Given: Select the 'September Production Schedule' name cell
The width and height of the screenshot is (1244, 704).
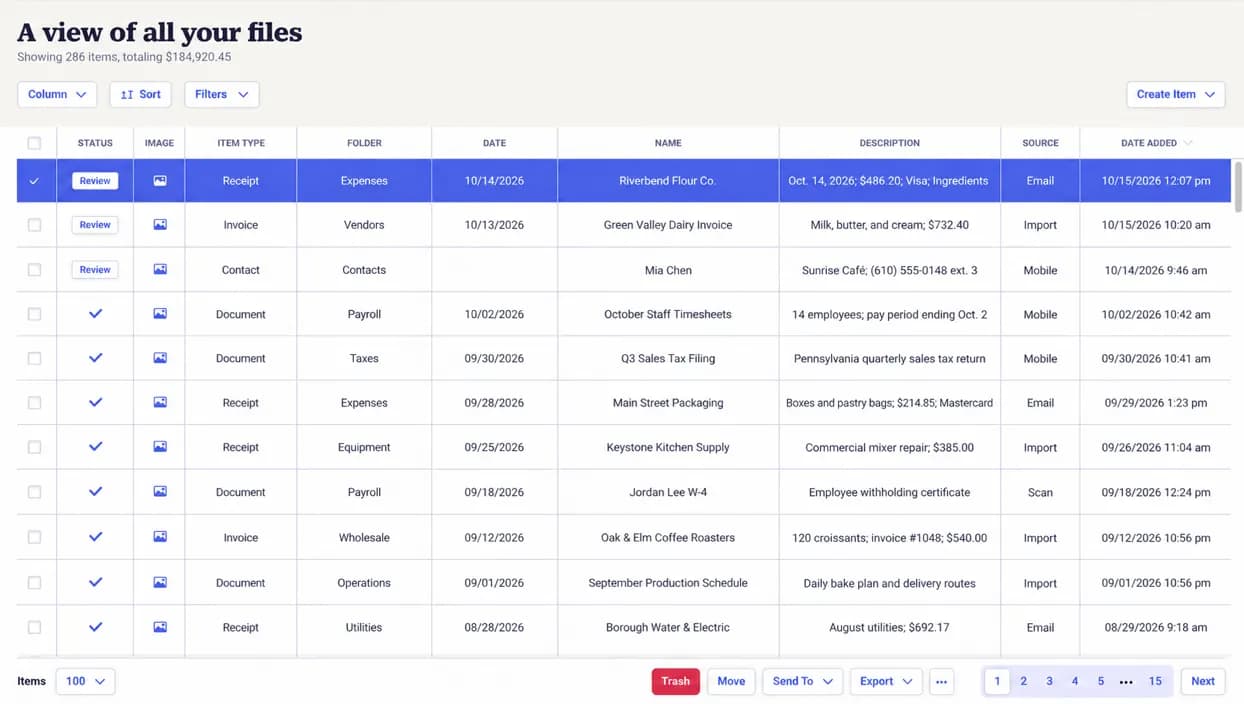Looking at the screenshot, I should (668, 583).
